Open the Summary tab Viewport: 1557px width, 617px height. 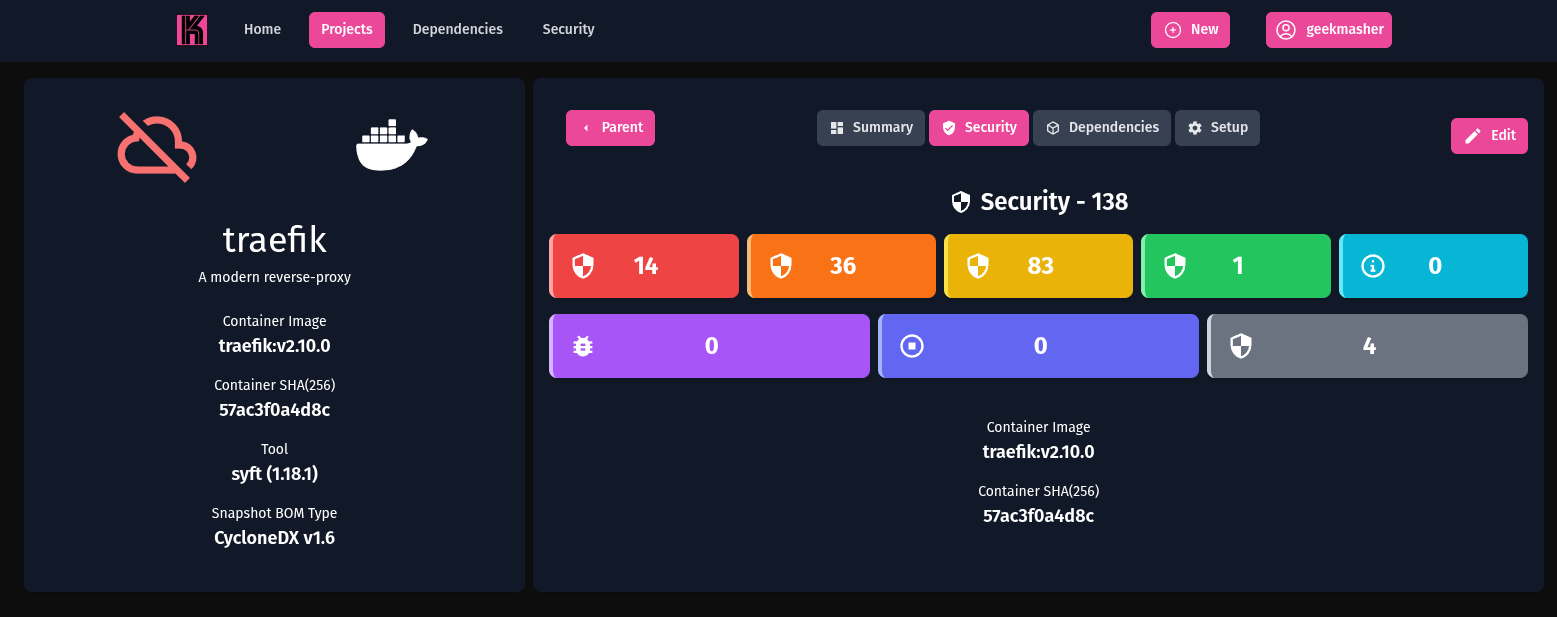tap(870, 127)
